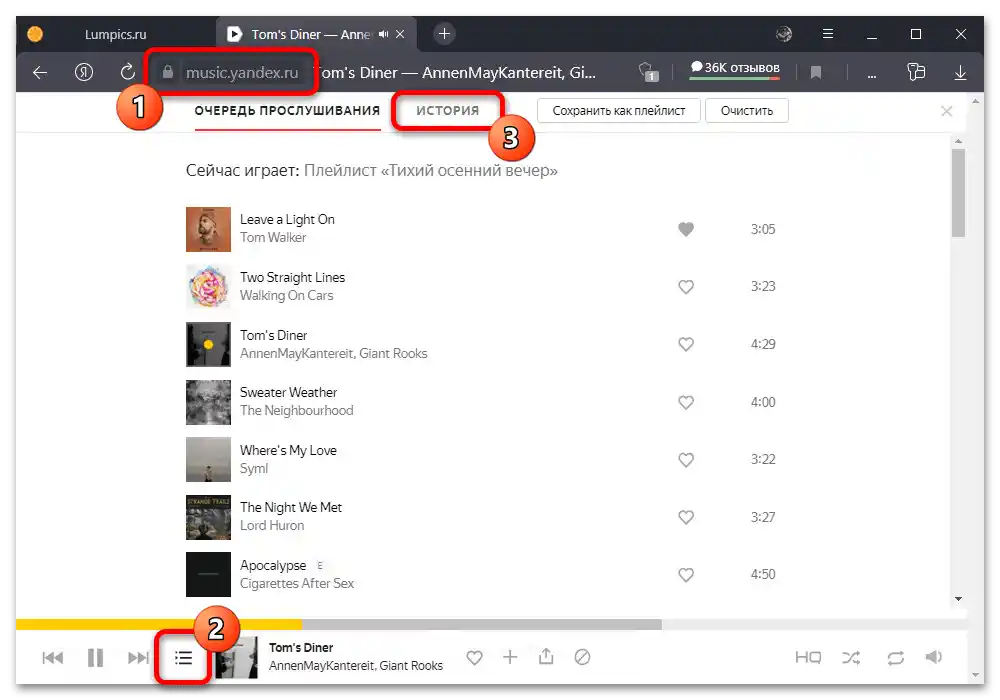Screen dimensions: 1000x700
Task: Dislike current track with block icon
Action: (x=582, y=657)
